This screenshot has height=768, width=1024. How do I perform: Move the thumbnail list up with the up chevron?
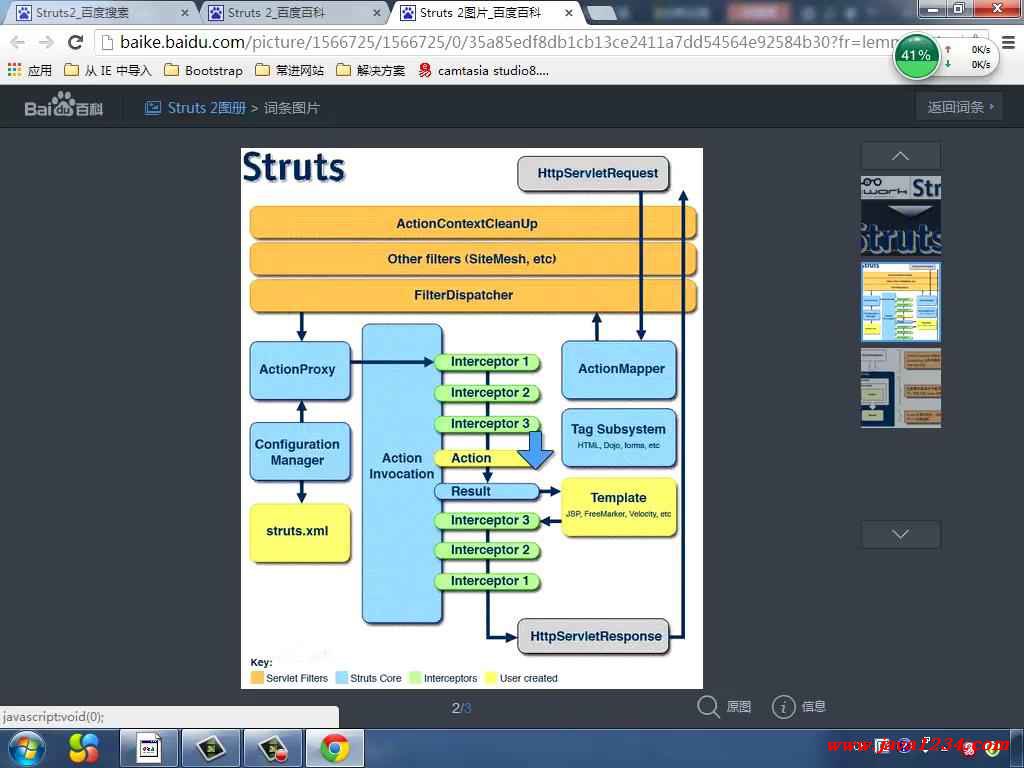tap(901, 156)
